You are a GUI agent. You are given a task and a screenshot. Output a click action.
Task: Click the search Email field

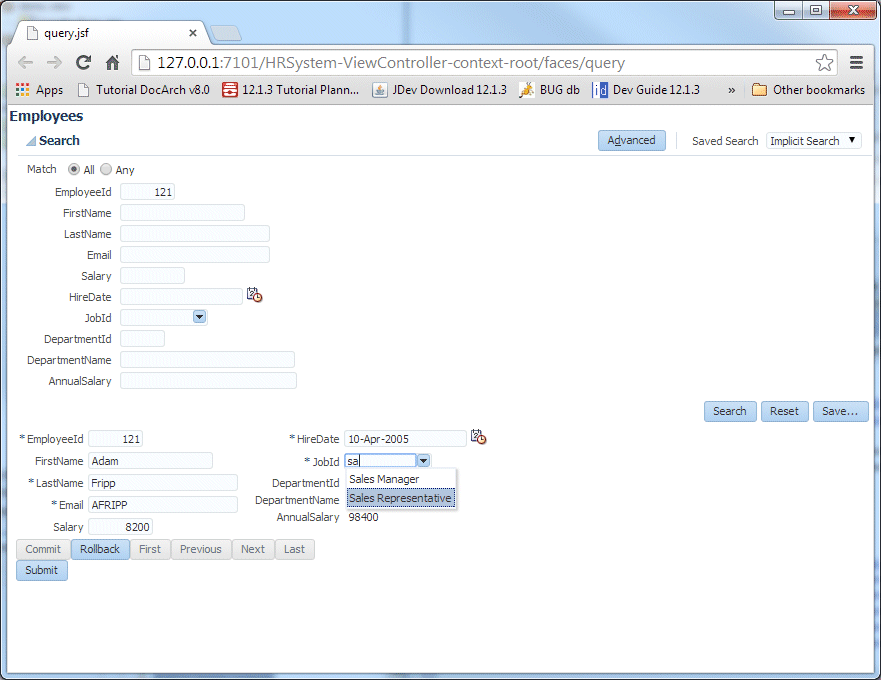(195, 255)
